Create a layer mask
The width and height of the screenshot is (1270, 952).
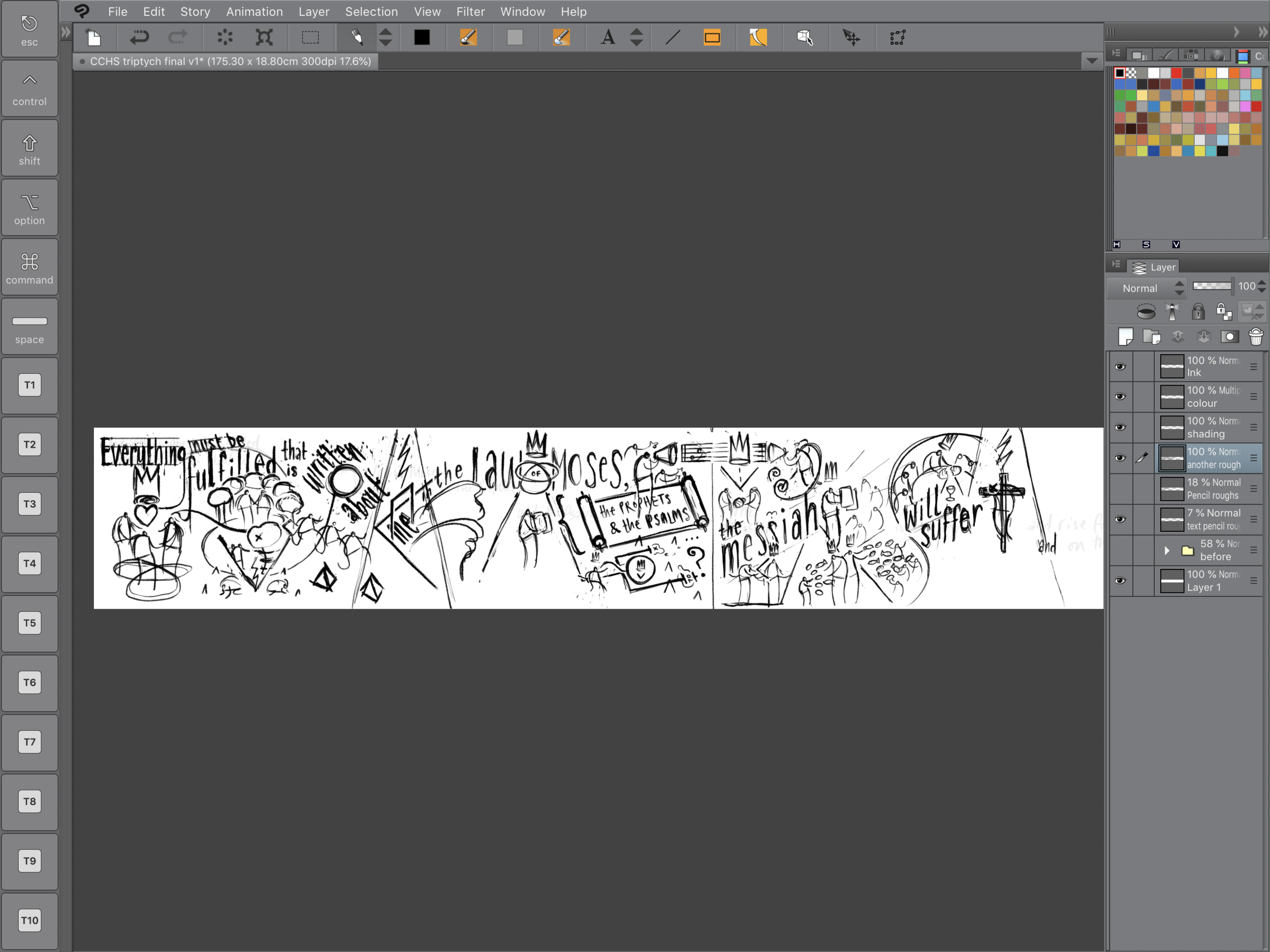(x=1230, y=337)
